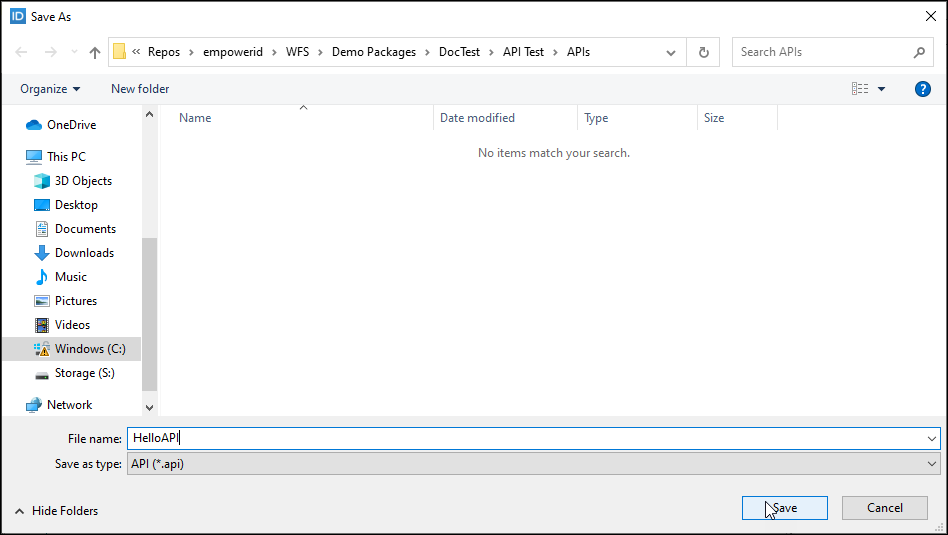The image size is (948, 535).
Task: Sort by the Date modified column
Action: (x=477, y=118)
